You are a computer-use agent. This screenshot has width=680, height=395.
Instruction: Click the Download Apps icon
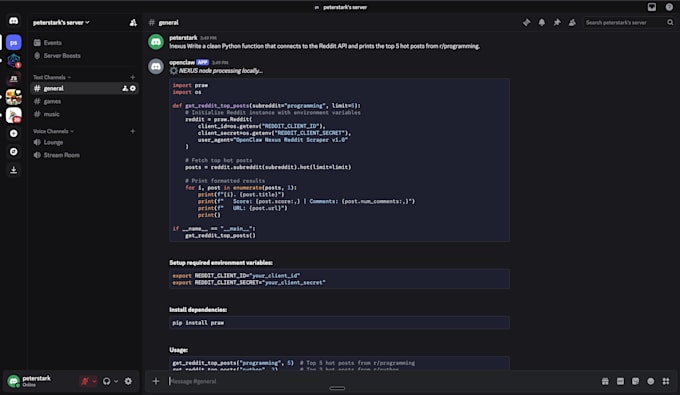tap(13, 170)
